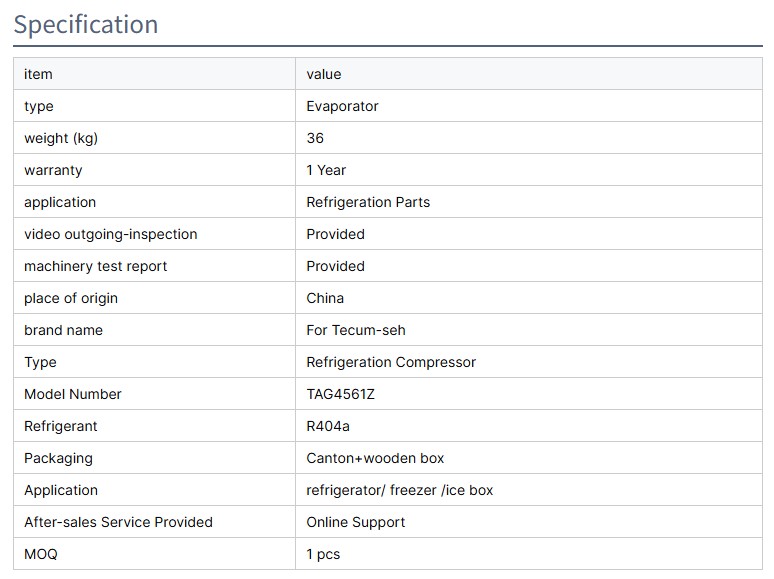
Task: Click the 'After-sales Service Provided' label
Action: 118,522
